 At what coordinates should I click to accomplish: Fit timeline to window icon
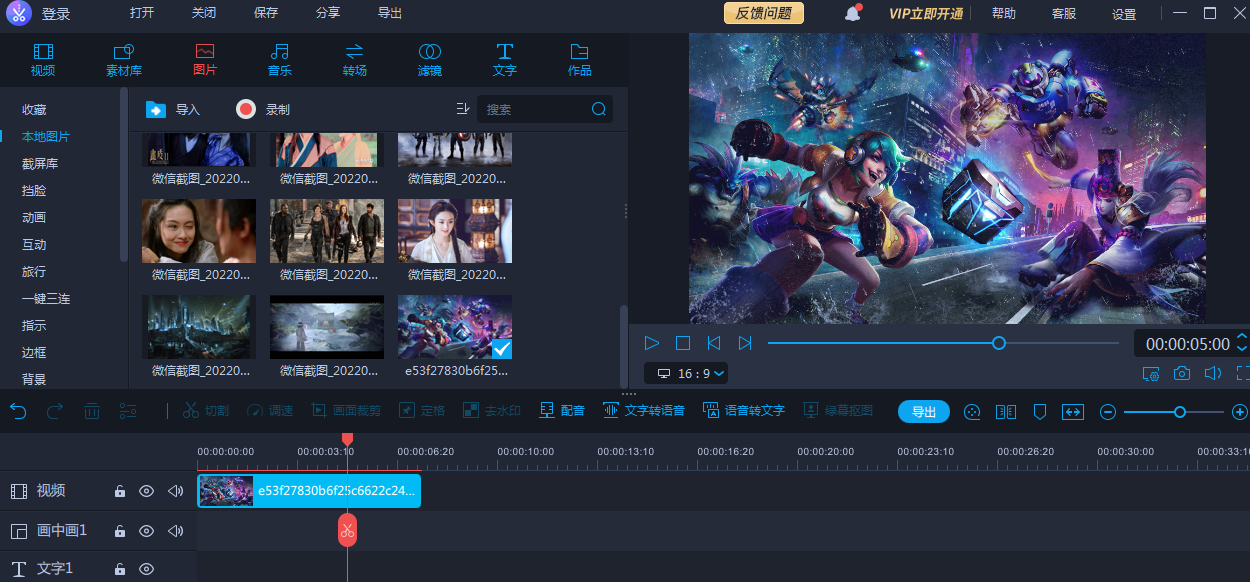point(1073,411)
